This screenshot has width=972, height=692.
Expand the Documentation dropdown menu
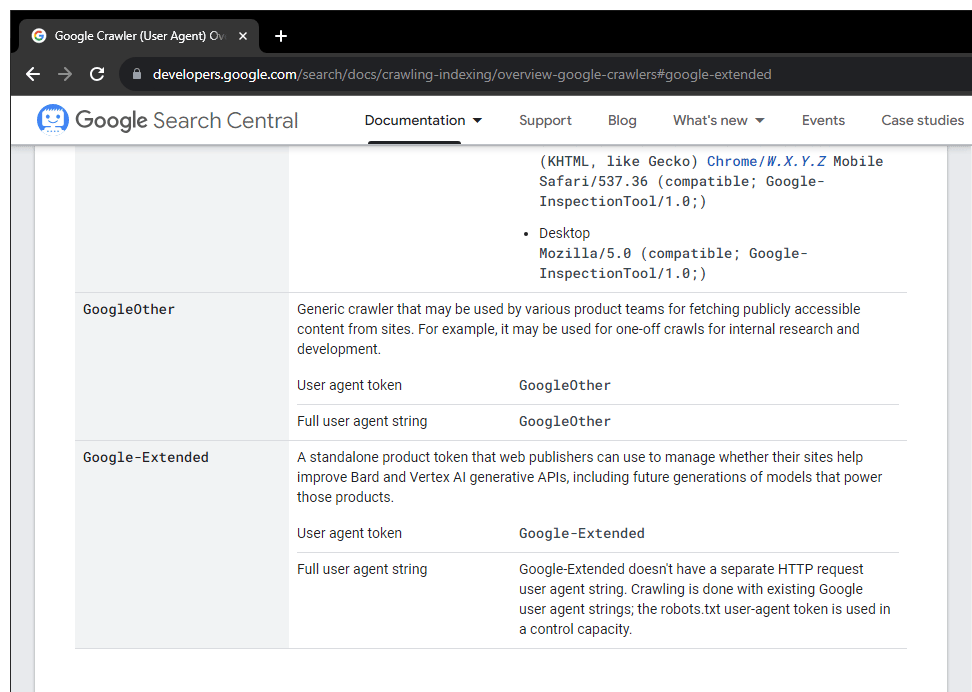pos(423,120)
